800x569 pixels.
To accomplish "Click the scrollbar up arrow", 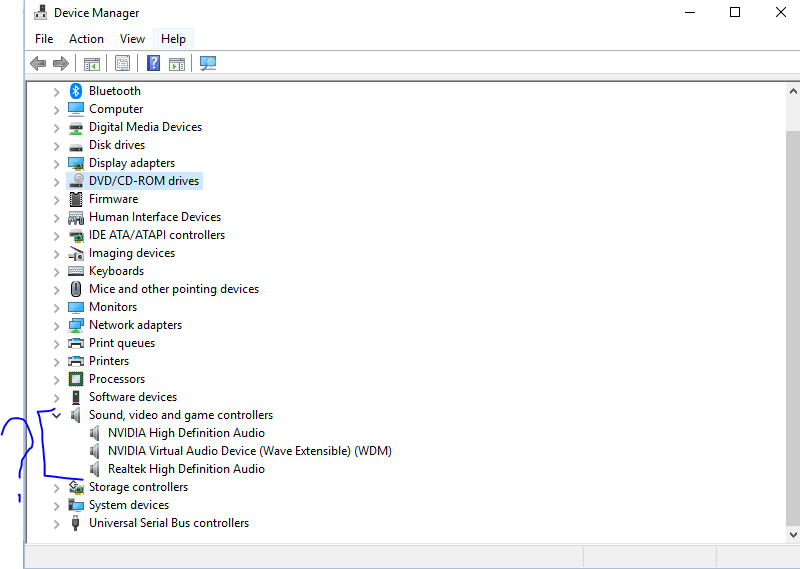I will click(x=793, y=91).
